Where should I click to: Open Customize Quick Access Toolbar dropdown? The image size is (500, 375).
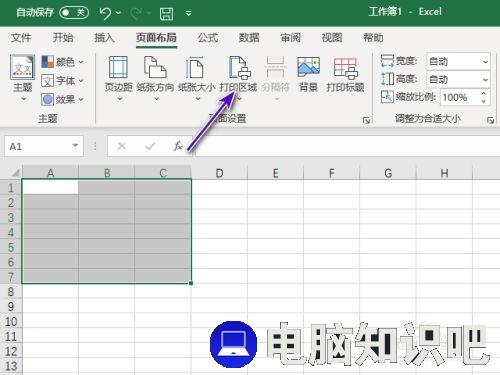(x=189, y=14)
